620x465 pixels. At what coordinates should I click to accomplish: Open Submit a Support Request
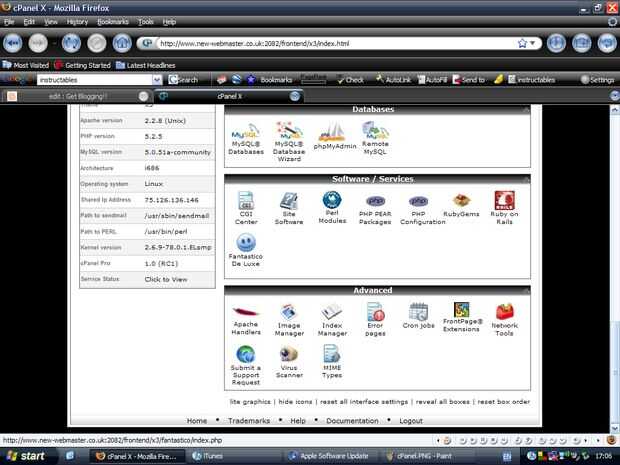(x=246, y=366)
